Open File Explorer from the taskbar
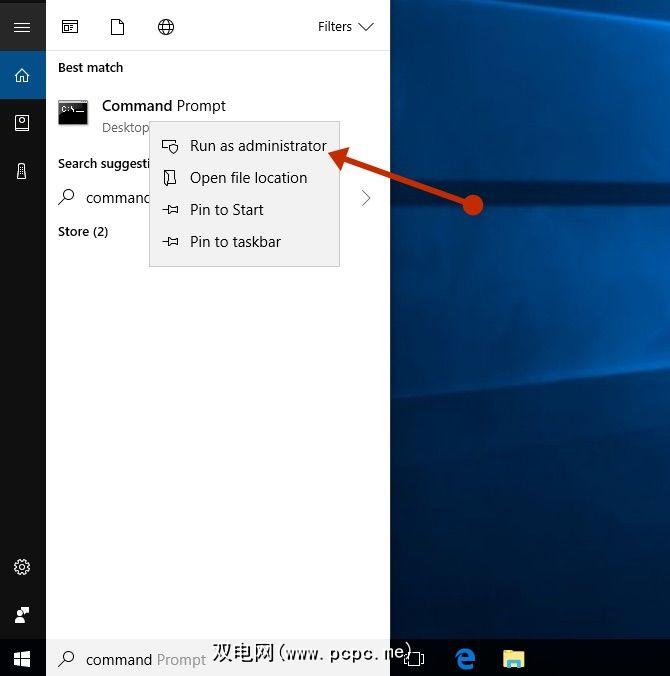This screenshot has width=670, height=676. 513,659
